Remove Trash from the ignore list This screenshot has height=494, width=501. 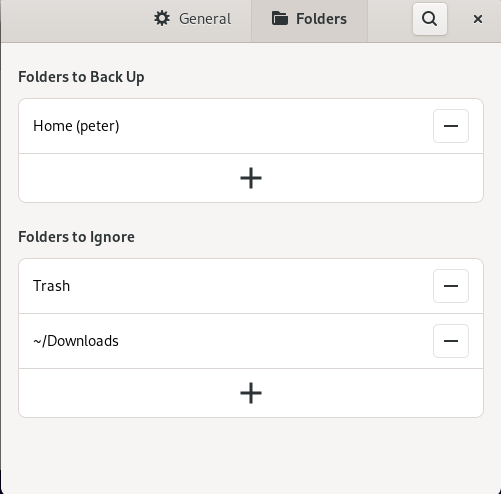[x=451, y=286]
